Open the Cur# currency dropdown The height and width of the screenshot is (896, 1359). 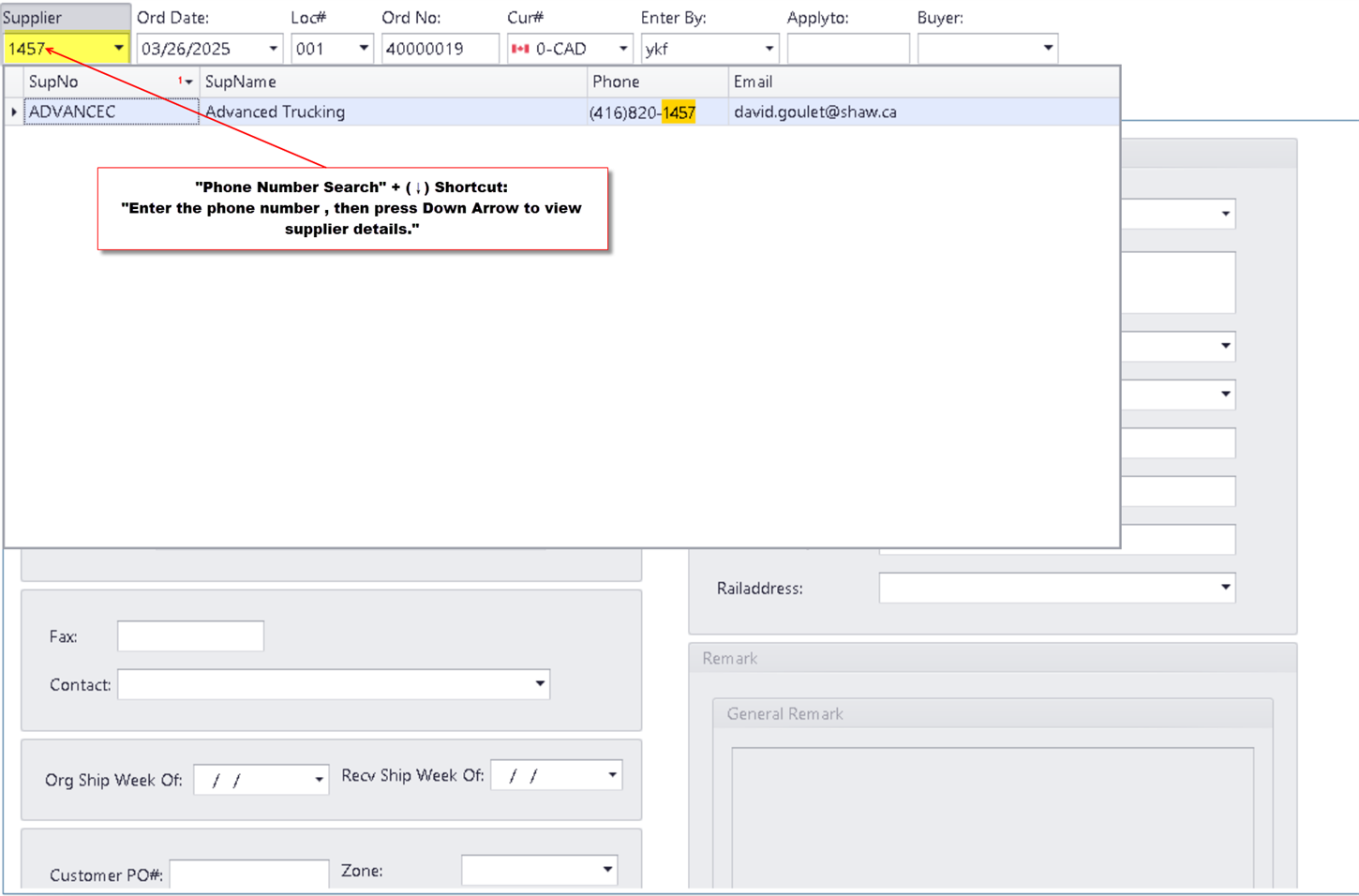(622, 49)
